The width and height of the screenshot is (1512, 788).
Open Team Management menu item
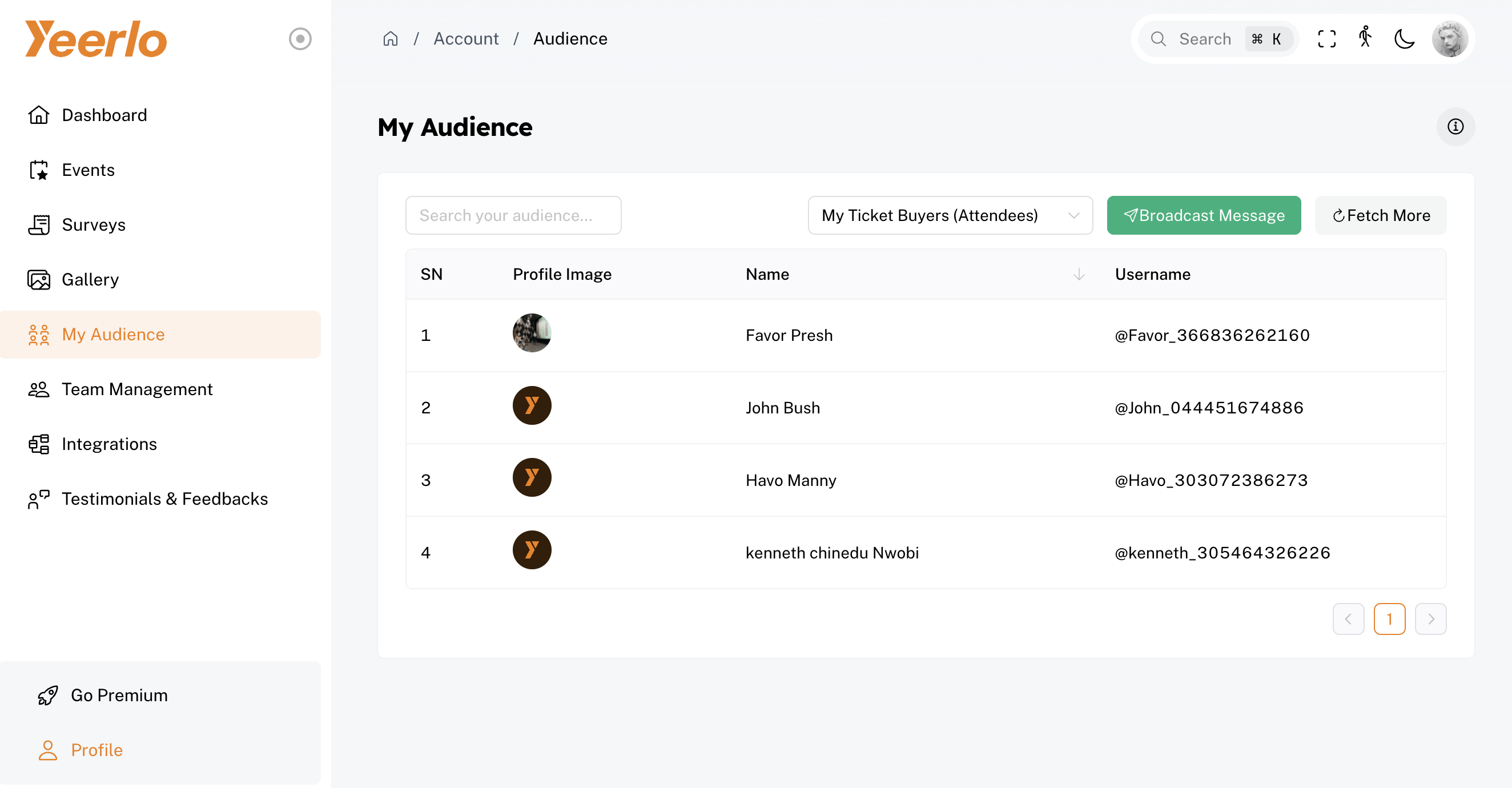click(137, 389)
